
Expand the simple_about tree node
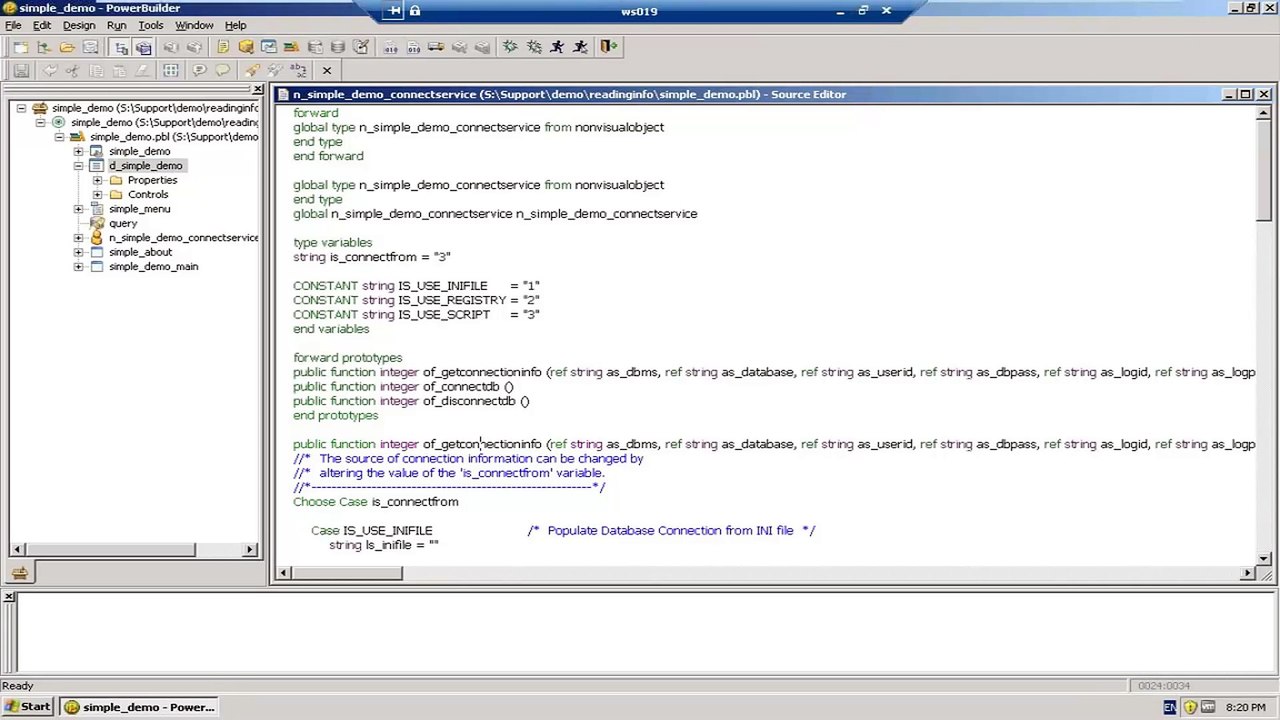[78, 252]
